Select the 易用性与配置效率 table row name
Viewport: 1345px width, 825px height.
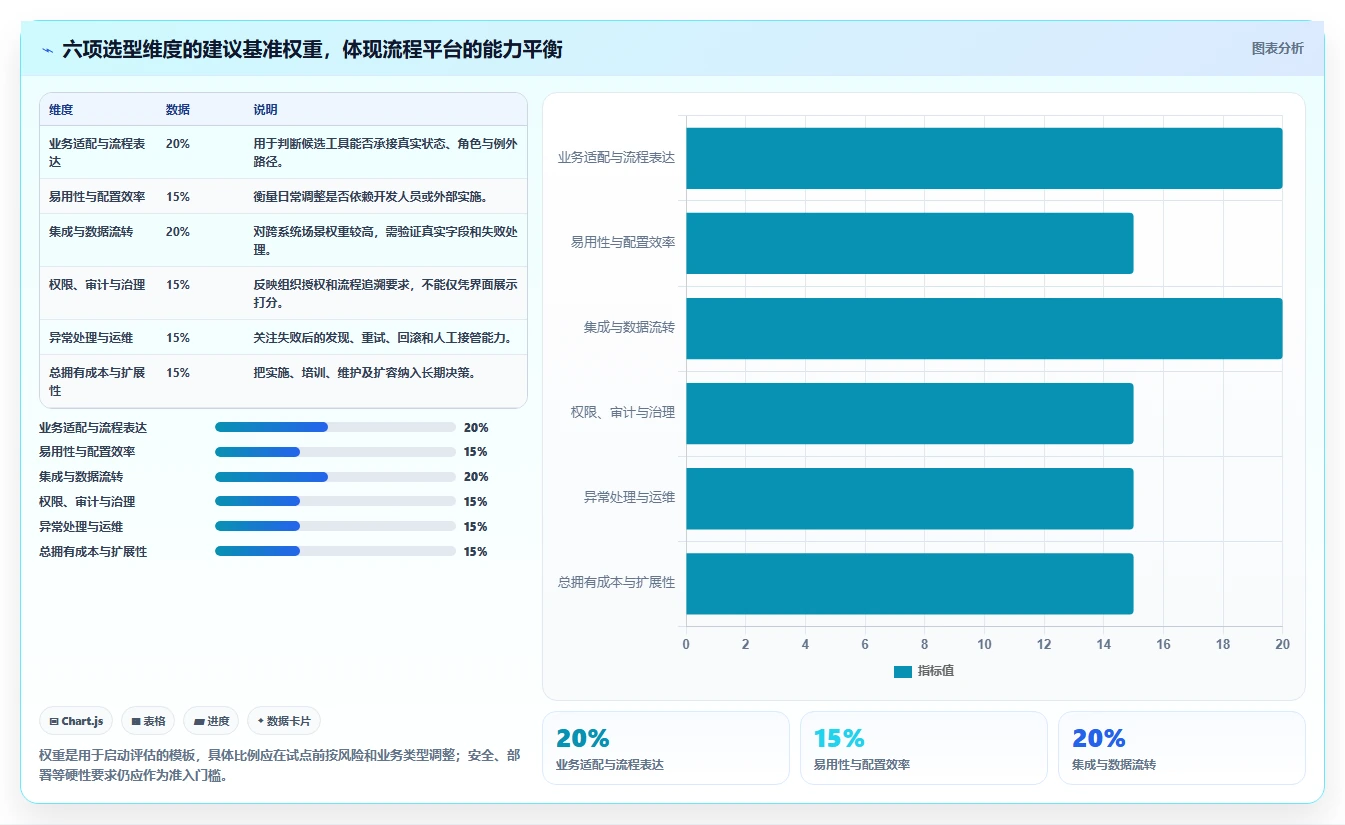coord(97,197)
